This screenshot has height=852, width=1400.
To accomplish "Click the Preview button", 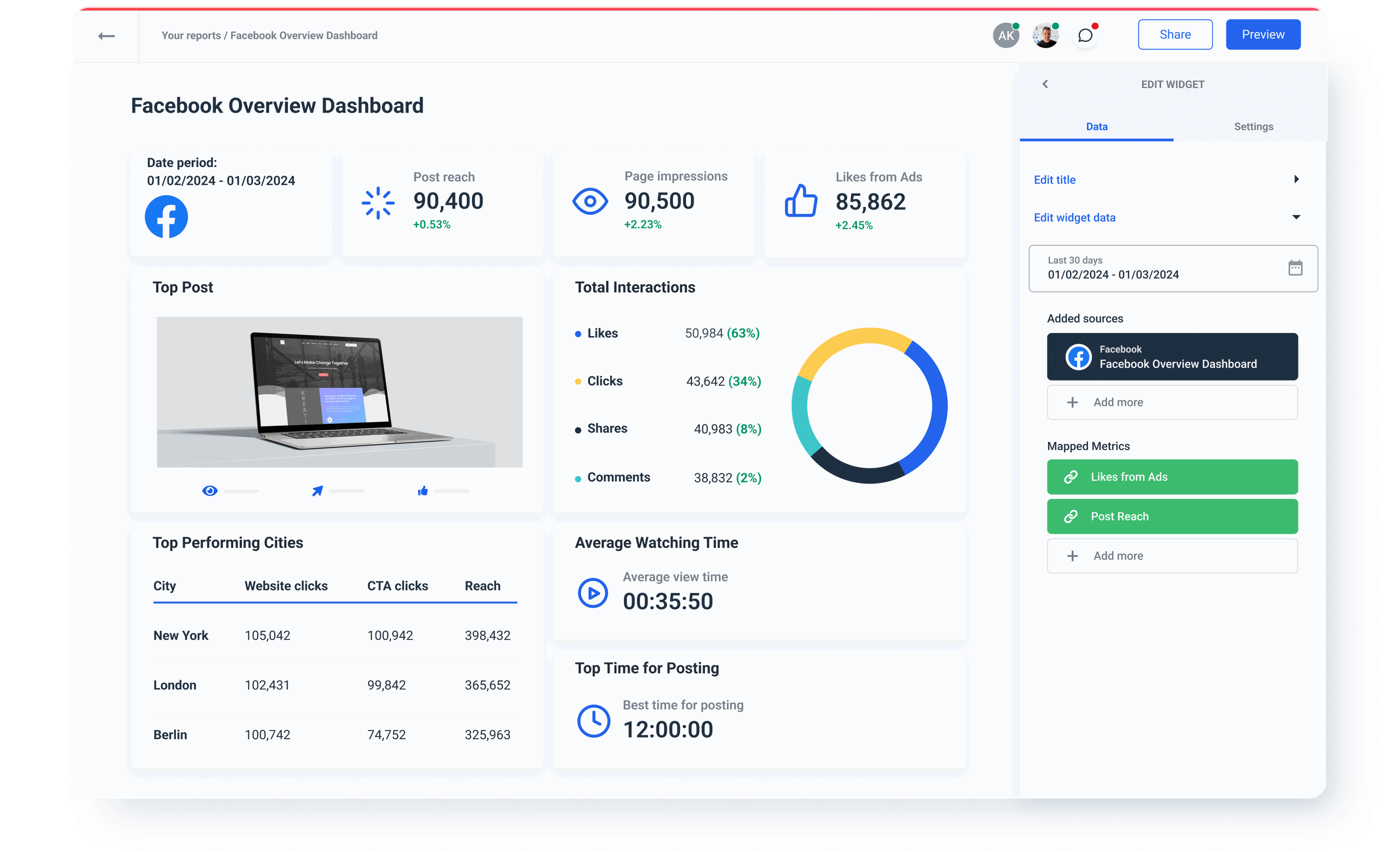I will click(x=1262, y=34).
